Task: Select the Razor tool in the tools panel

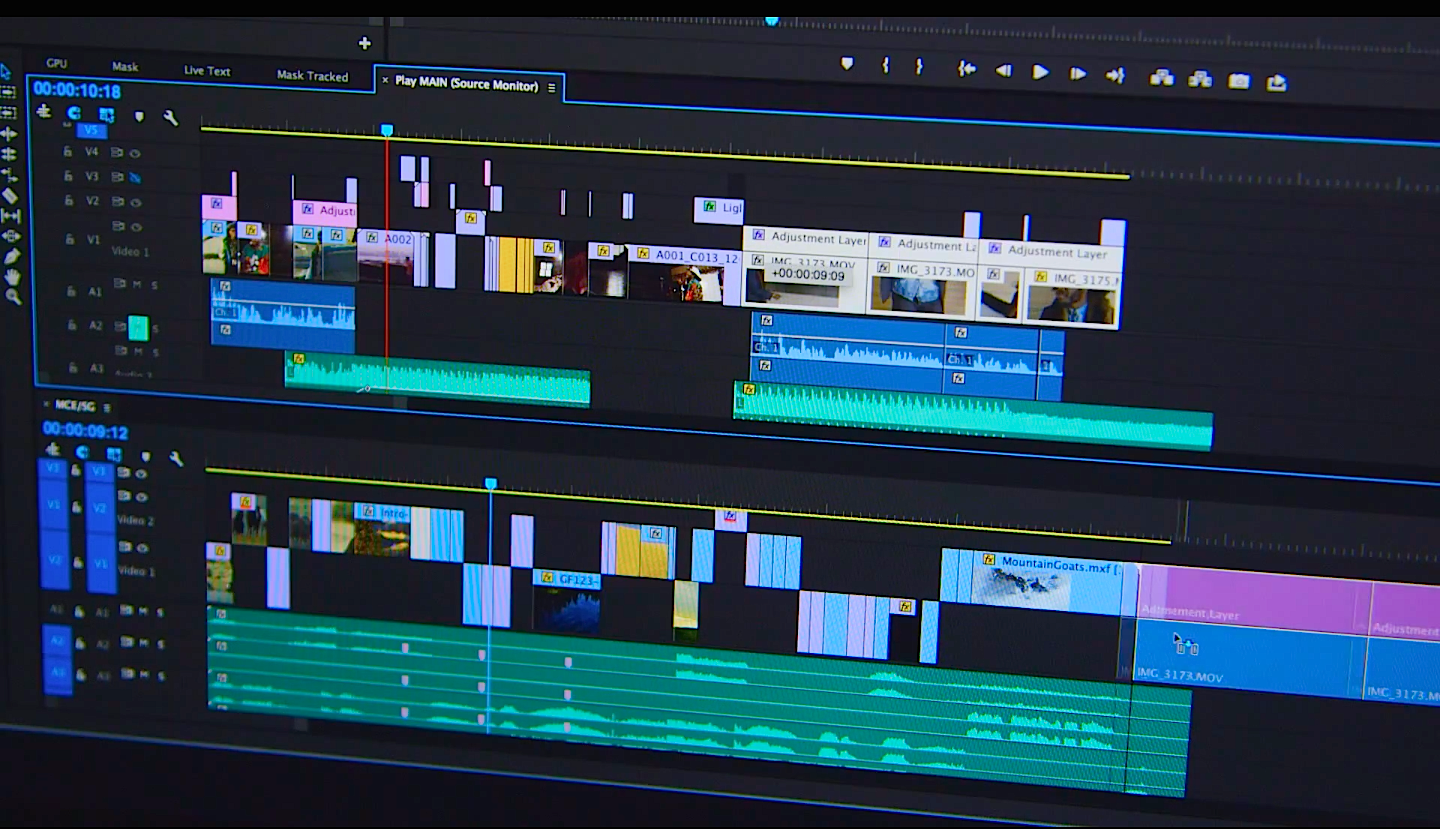Action: [x=9, y=196]
